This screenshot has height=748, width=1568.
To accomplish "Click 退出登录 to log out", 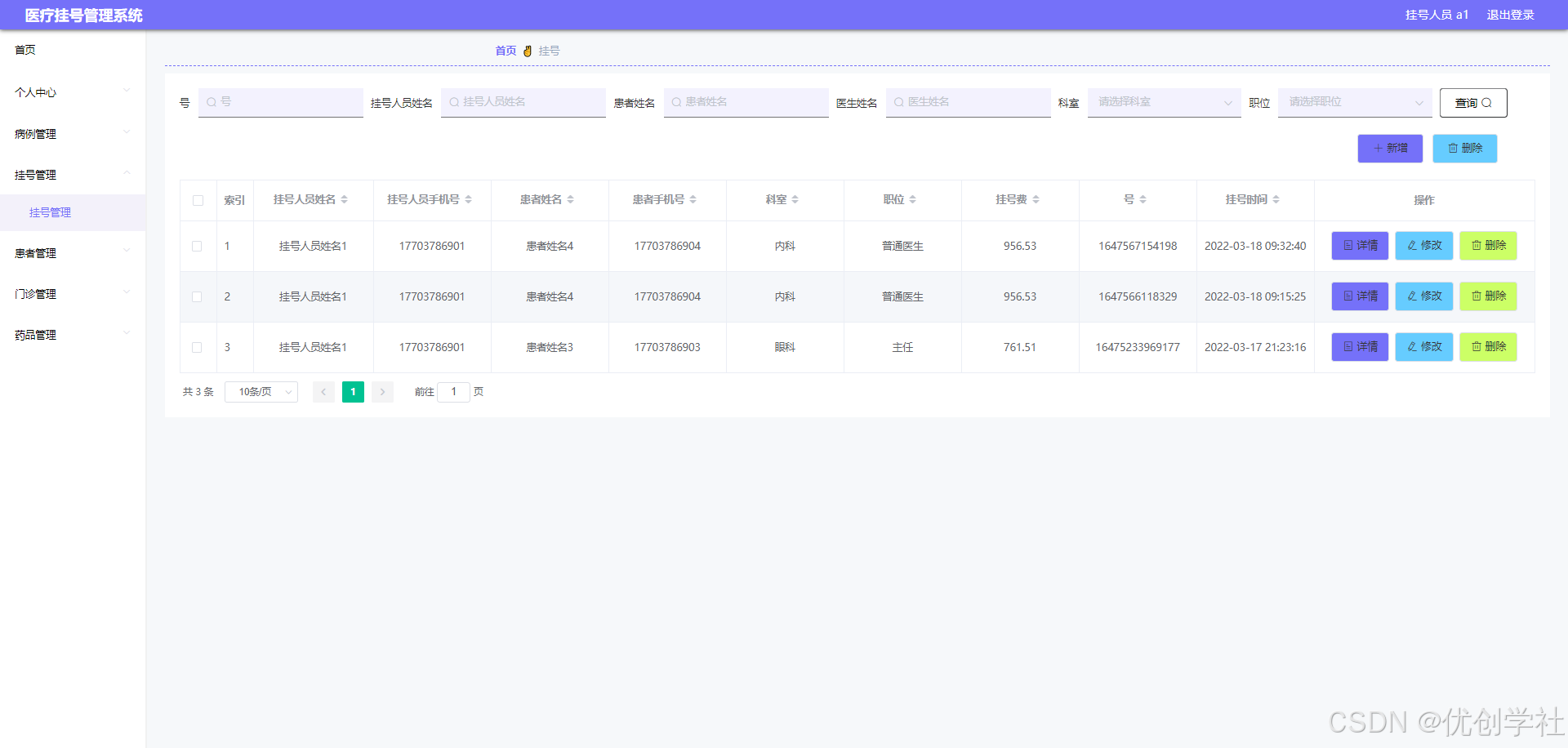I will tap(1510, 15).
